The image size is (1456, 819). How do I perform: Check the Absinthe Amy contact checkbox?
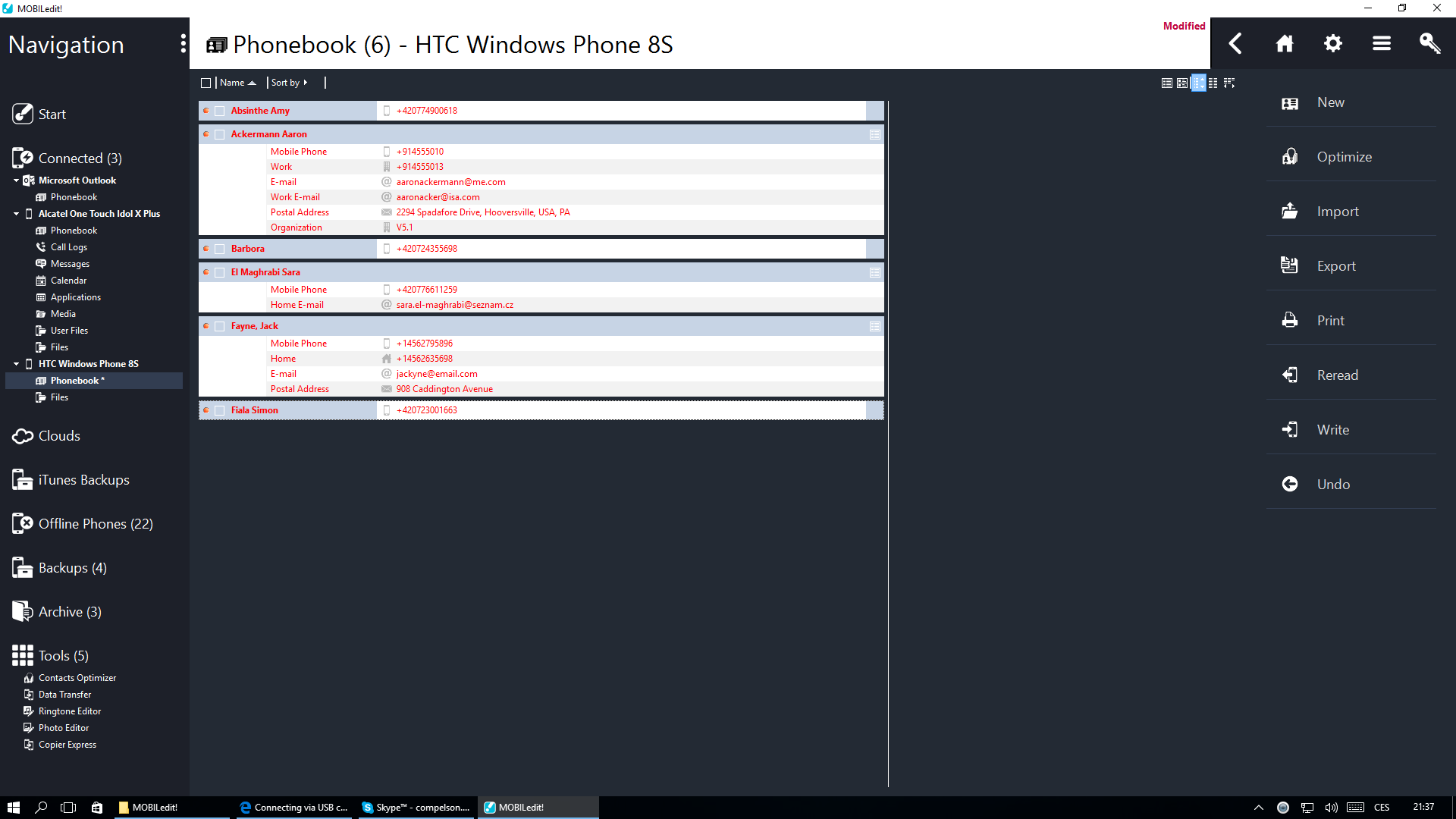click(220, 111)
